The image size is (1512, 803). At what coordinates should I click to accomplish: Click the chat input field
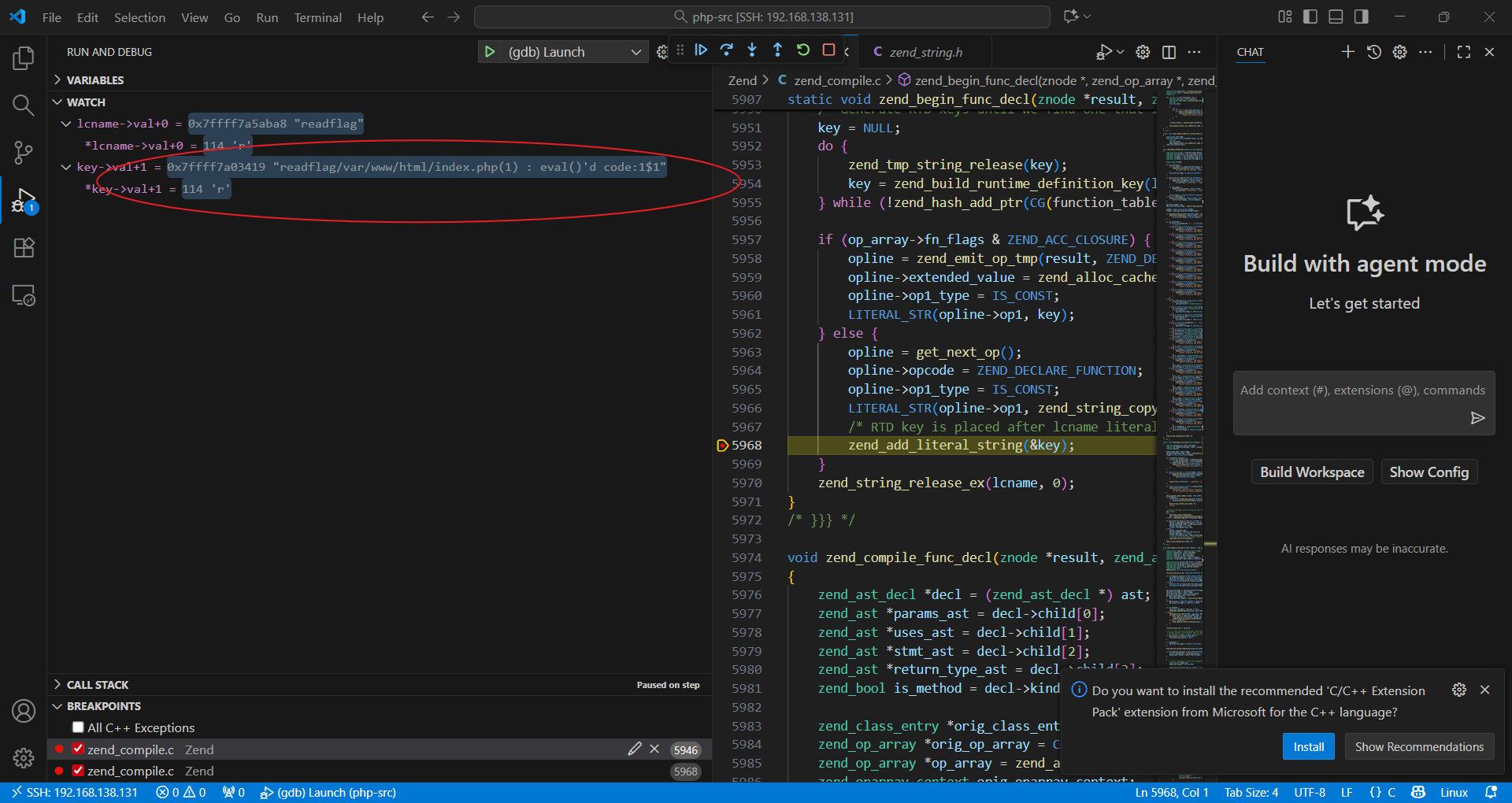[1354, 391]
